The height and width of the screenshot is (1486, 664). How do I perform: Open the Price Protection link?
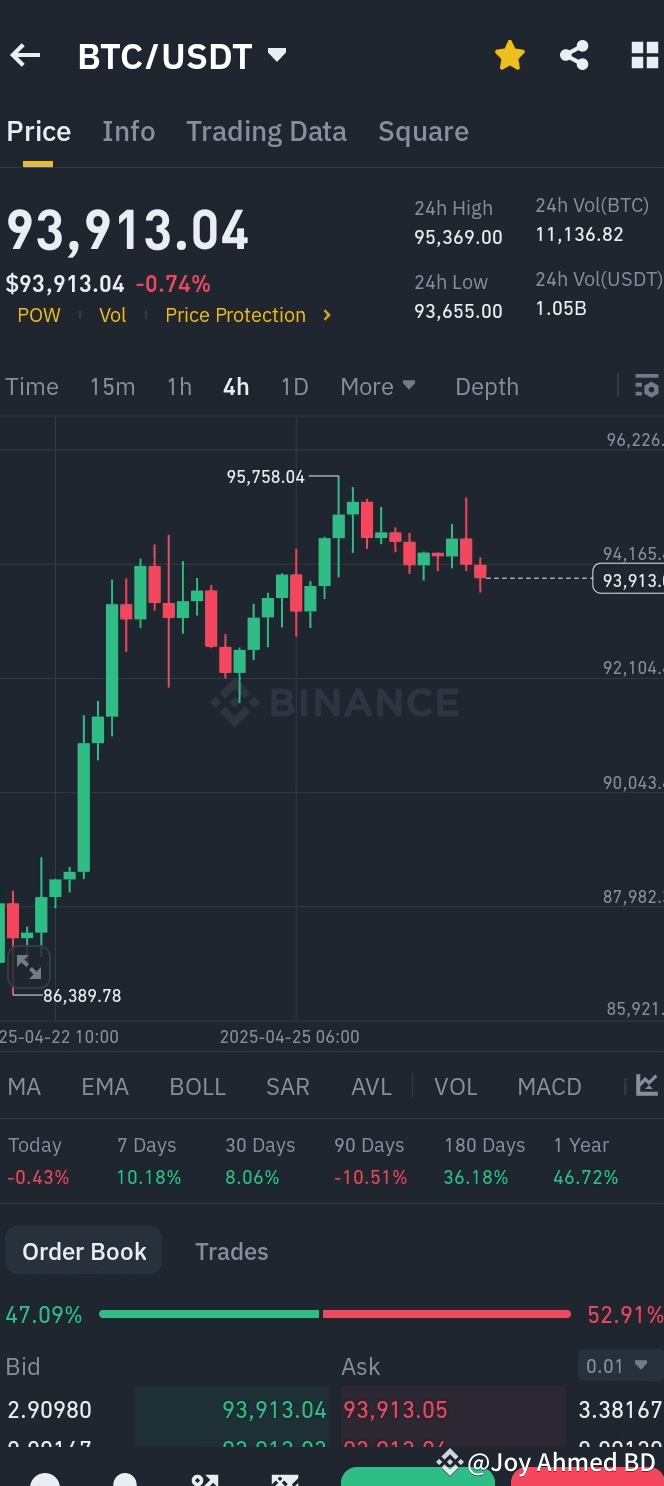(235, 315)
